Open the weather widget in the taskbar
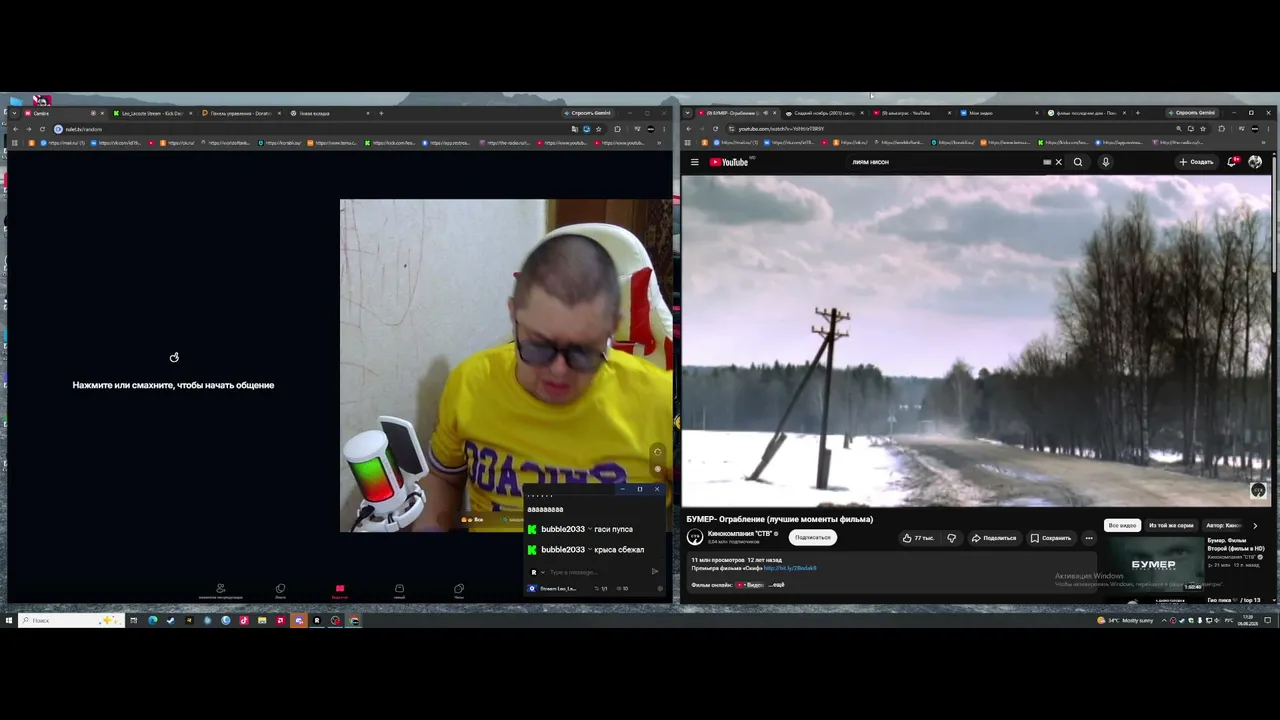Viewport: 1280px width, 720px height. click(x=1125, y=620)
